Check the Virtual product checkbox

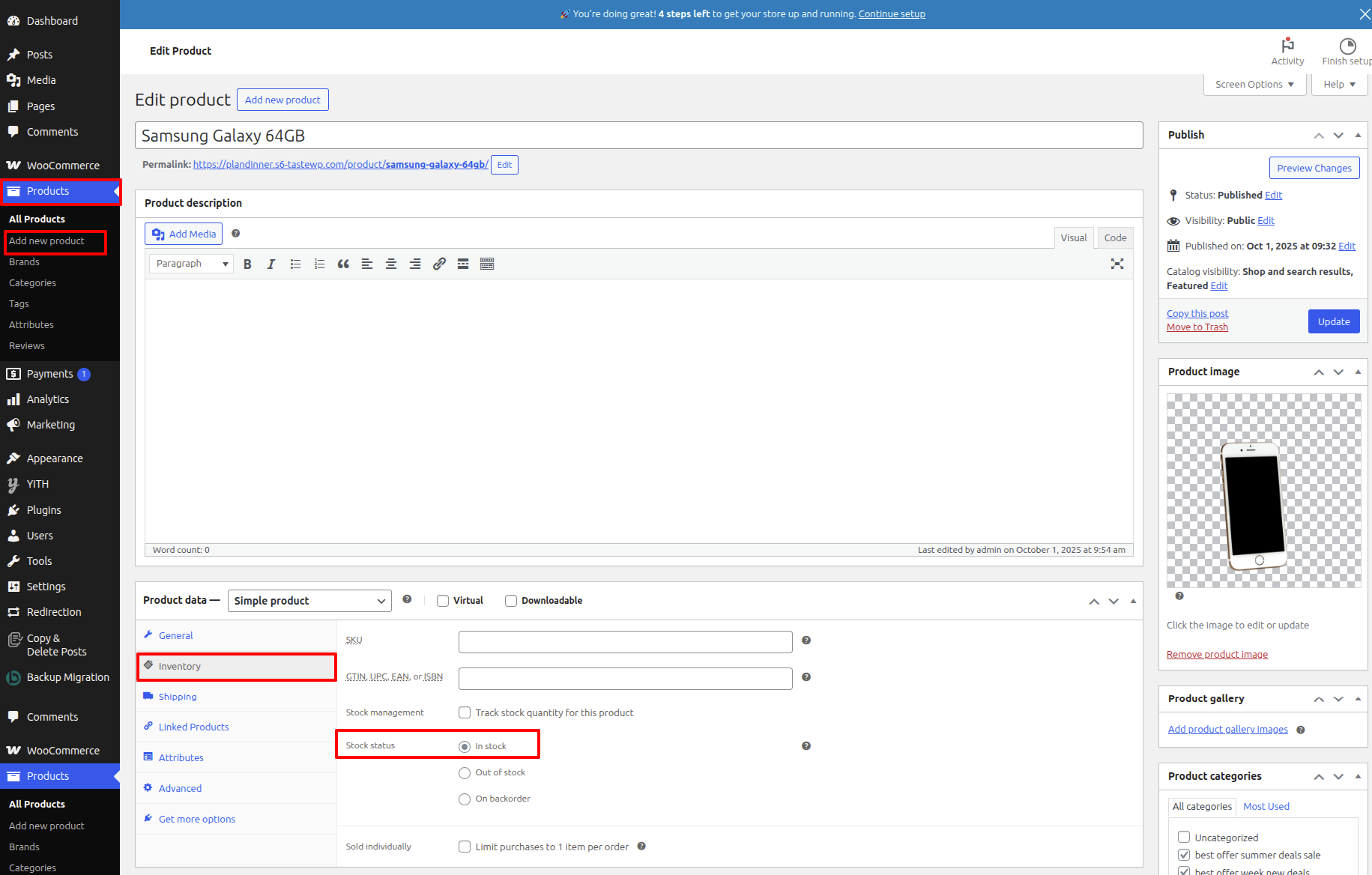443,601
